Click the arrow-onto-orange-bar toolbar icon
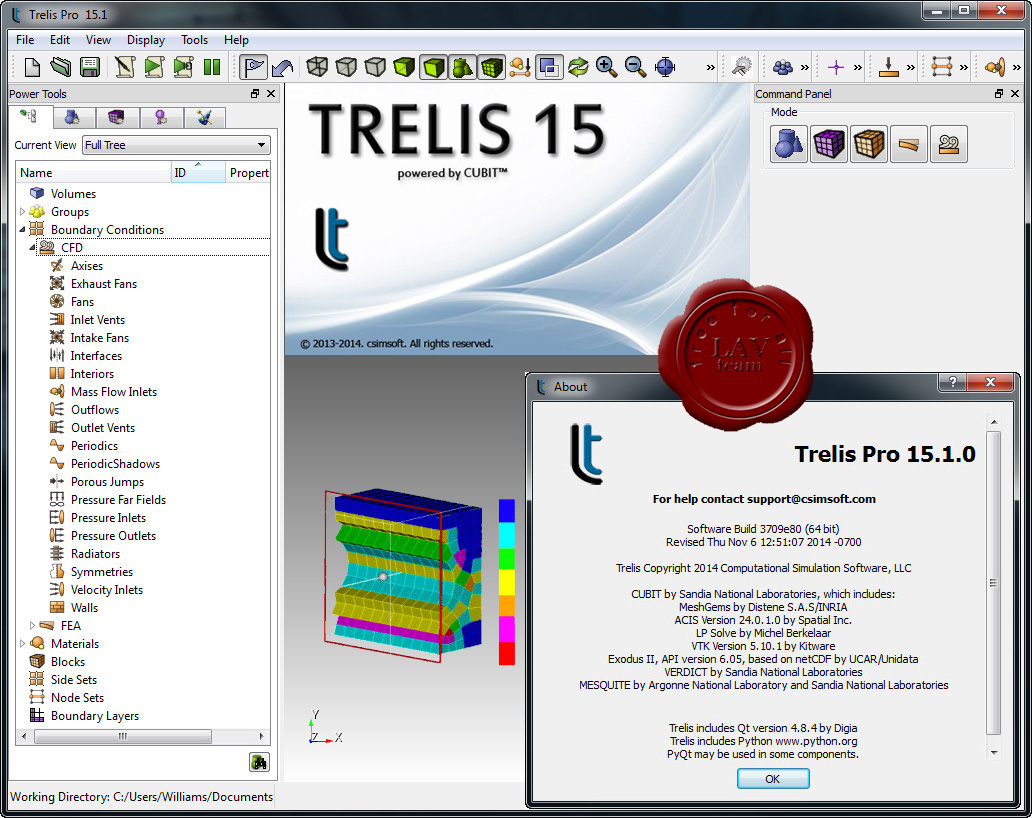Image resolution: width=1032 pixels, height=818 pixels. click(x=889, y=67)
